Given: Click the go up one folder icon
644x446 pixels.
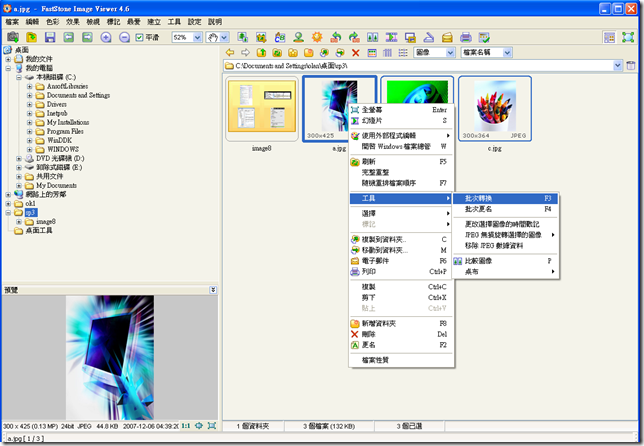Looking at the screenshot, I should 261,52.
